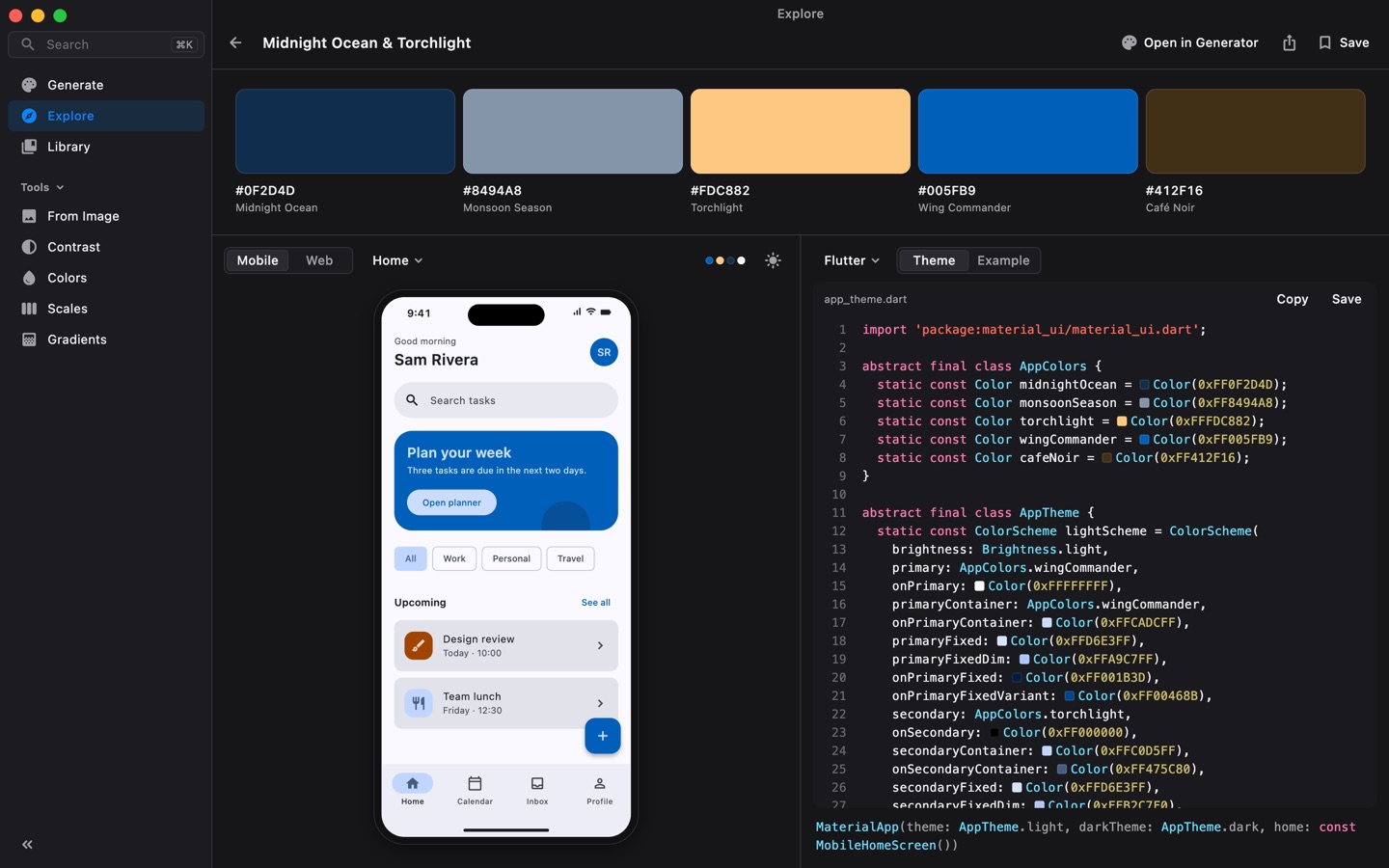The image size is (1389, 868).
Task: Select the Torchlight color swatch
Action: point(801,131)
